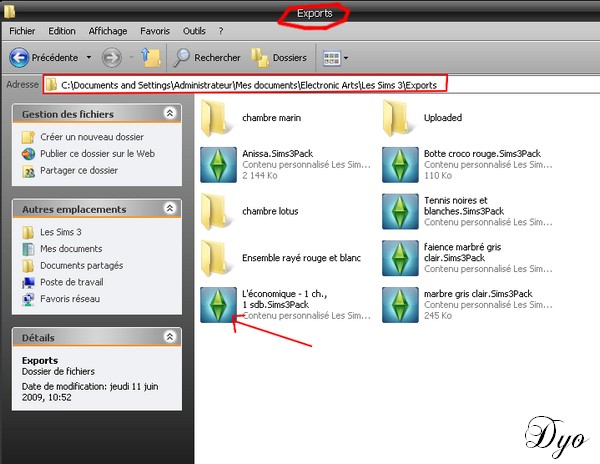Select marbre gris clair.Sims3Pack icon
This screenshot has width=600, height=464.
click(400, 305)
